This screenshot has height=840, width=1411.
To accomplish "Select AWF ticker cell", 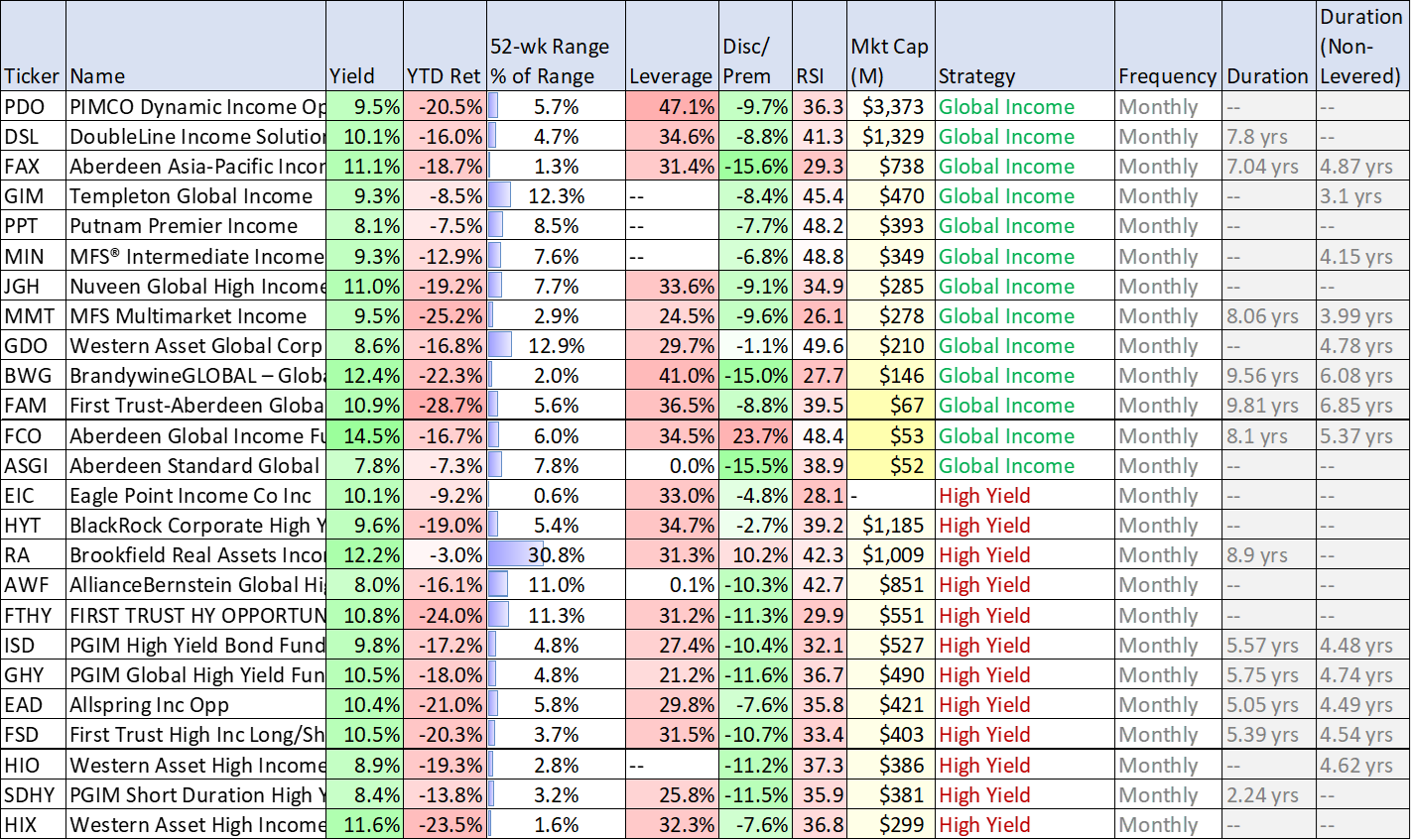I will click(33, 585).
